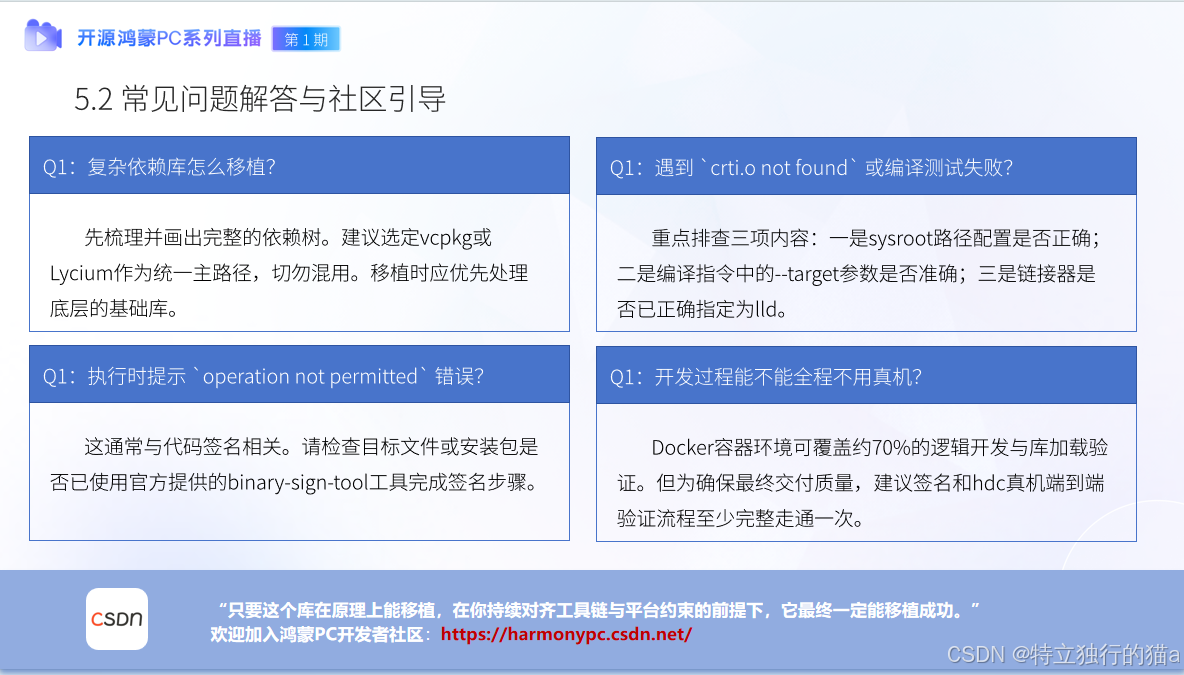Screen dimensions: 1184x675
Task: Click the video camera logo icon
Action: [42, 35]
